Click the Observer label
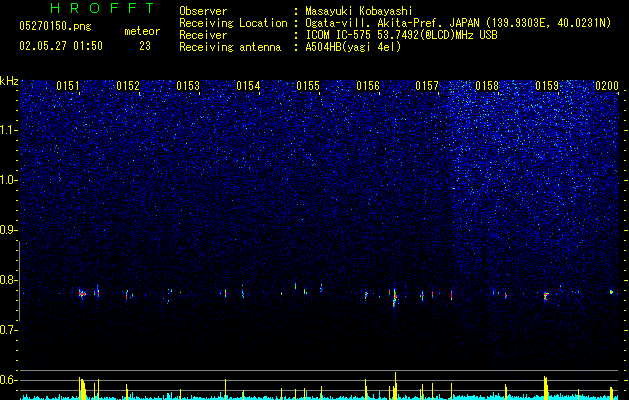The image size is (629, 400). [x=203, y=11]
